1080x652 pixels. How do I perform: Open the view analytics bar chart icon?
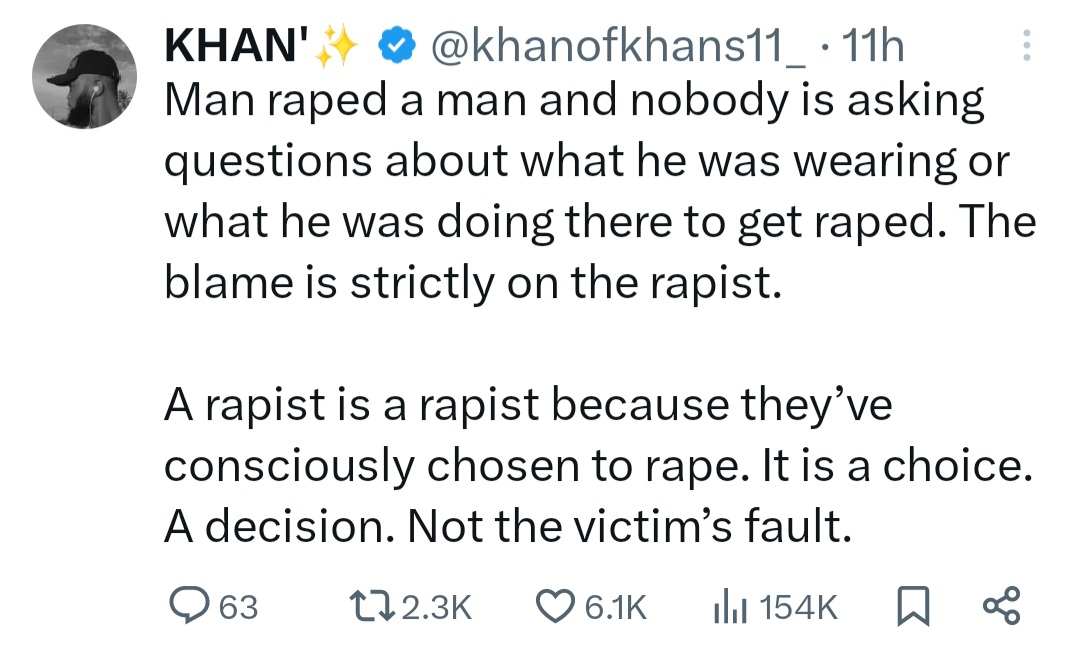click(728, 606)
